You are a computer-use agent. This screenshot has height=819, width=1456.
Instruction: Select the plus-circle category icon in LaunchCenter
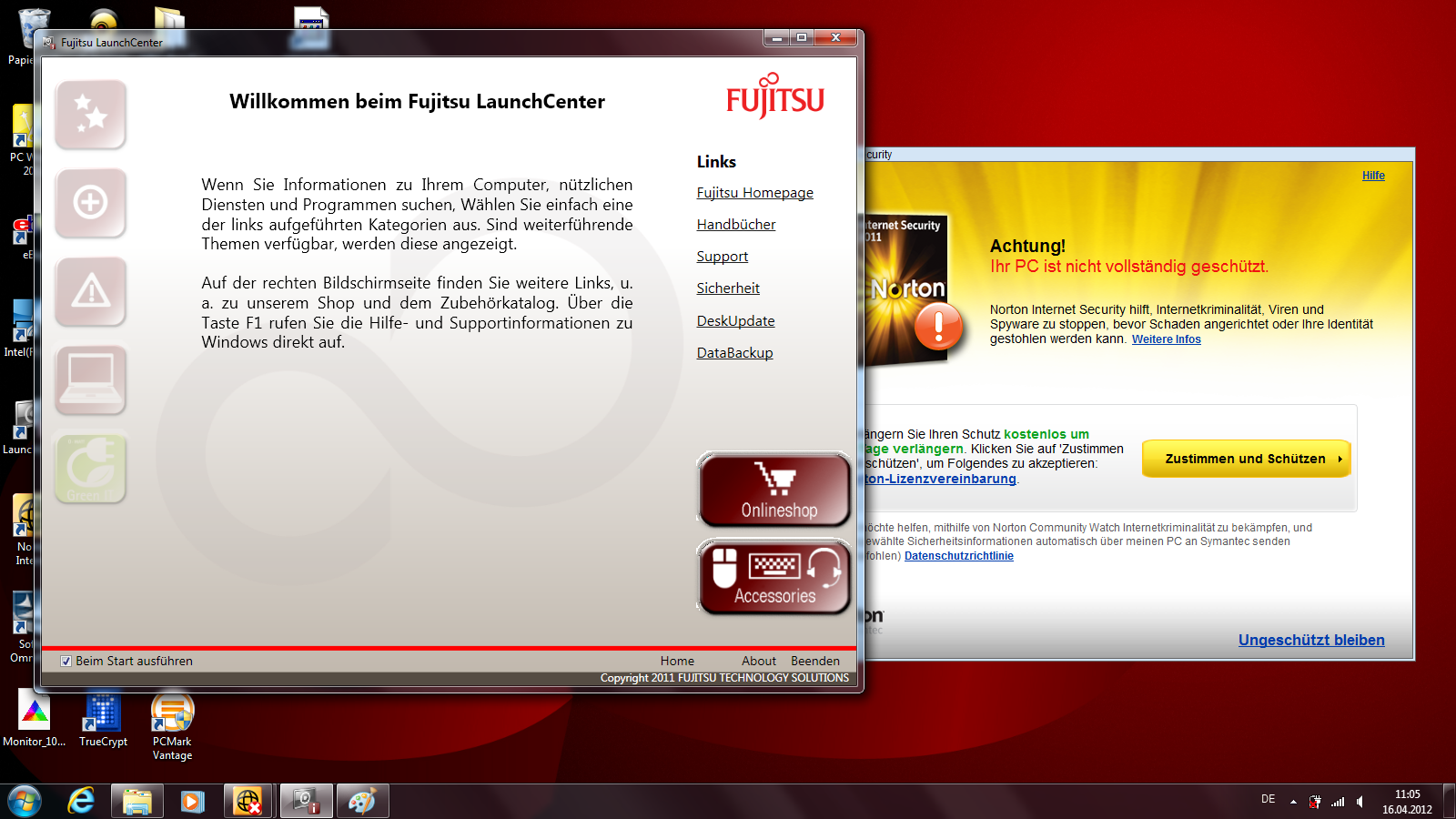[90, 203]
